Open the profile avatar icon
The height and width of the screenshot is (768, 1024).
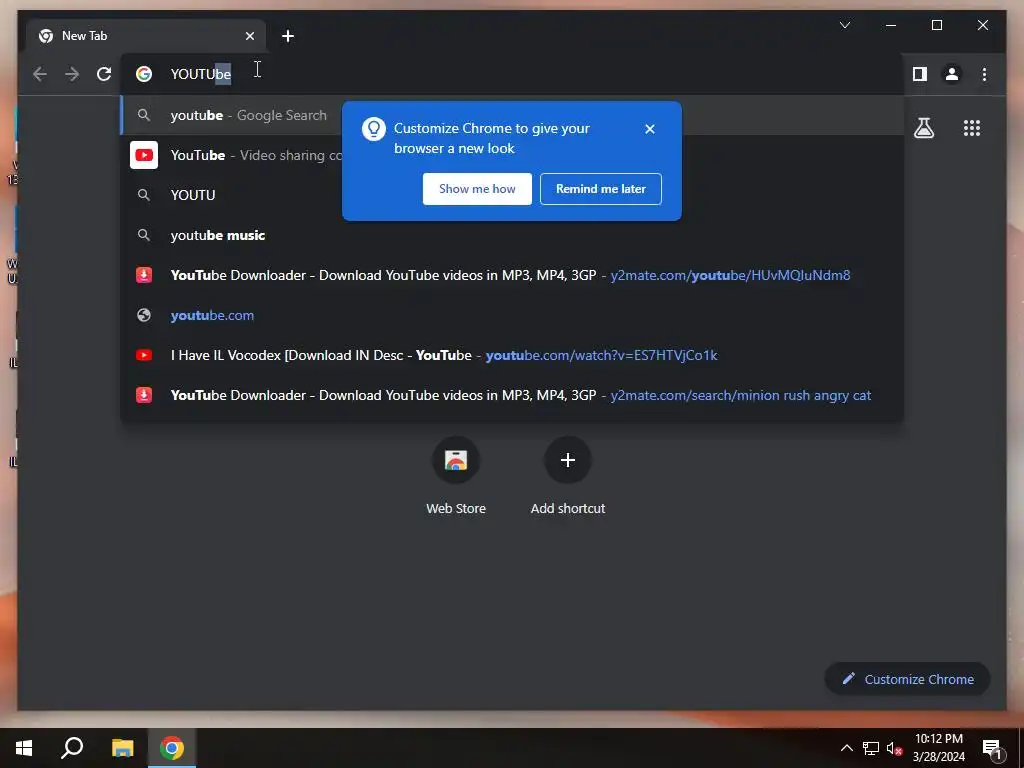point(952,74)
